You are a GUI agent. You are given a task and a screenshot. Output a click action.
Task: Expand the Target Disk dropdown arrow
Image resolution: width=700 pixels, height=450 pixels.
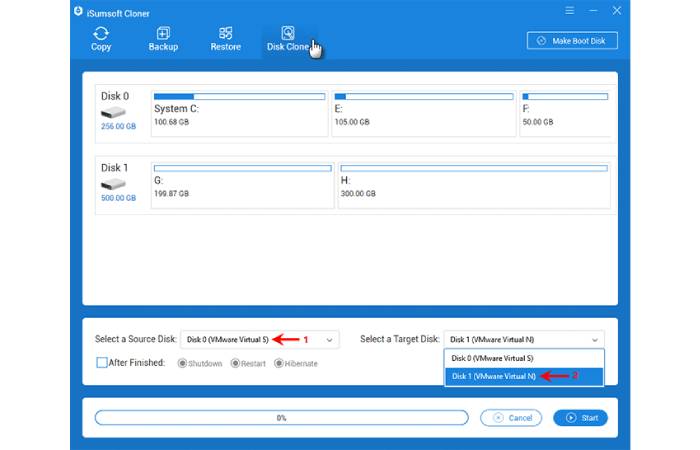595,340
